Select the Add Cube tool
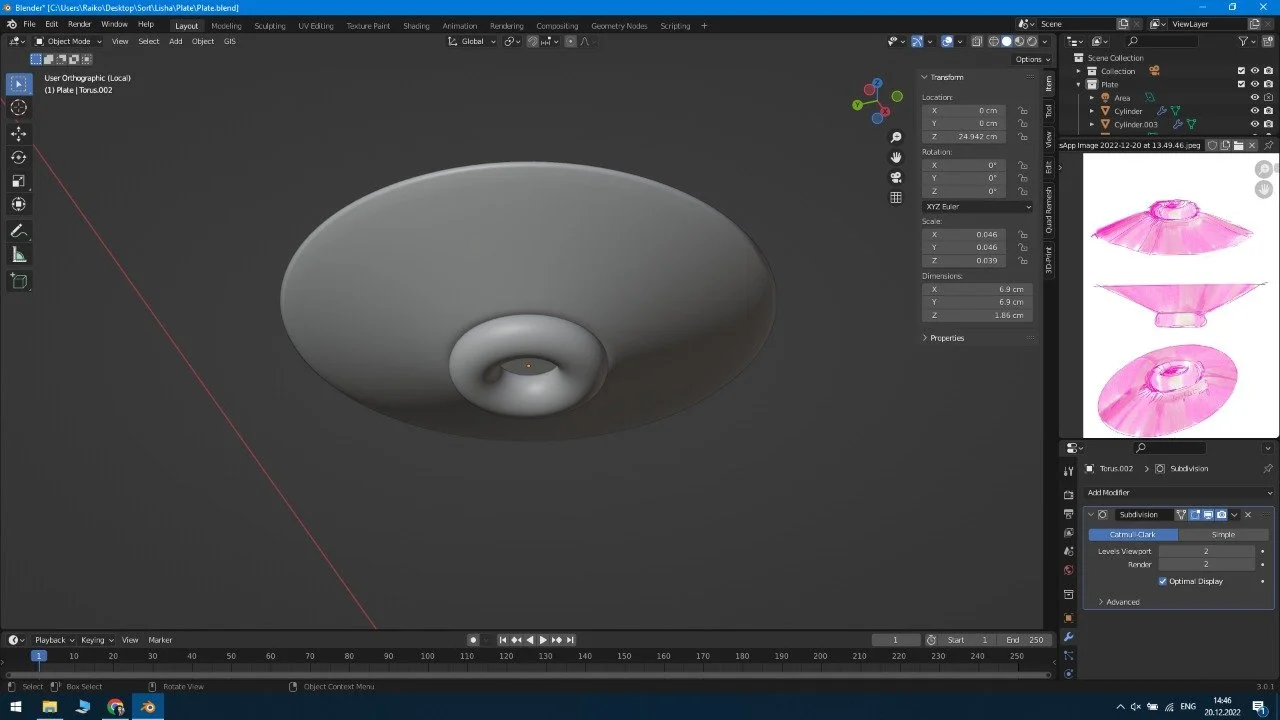1280x720 pixels. click(19, 281)
